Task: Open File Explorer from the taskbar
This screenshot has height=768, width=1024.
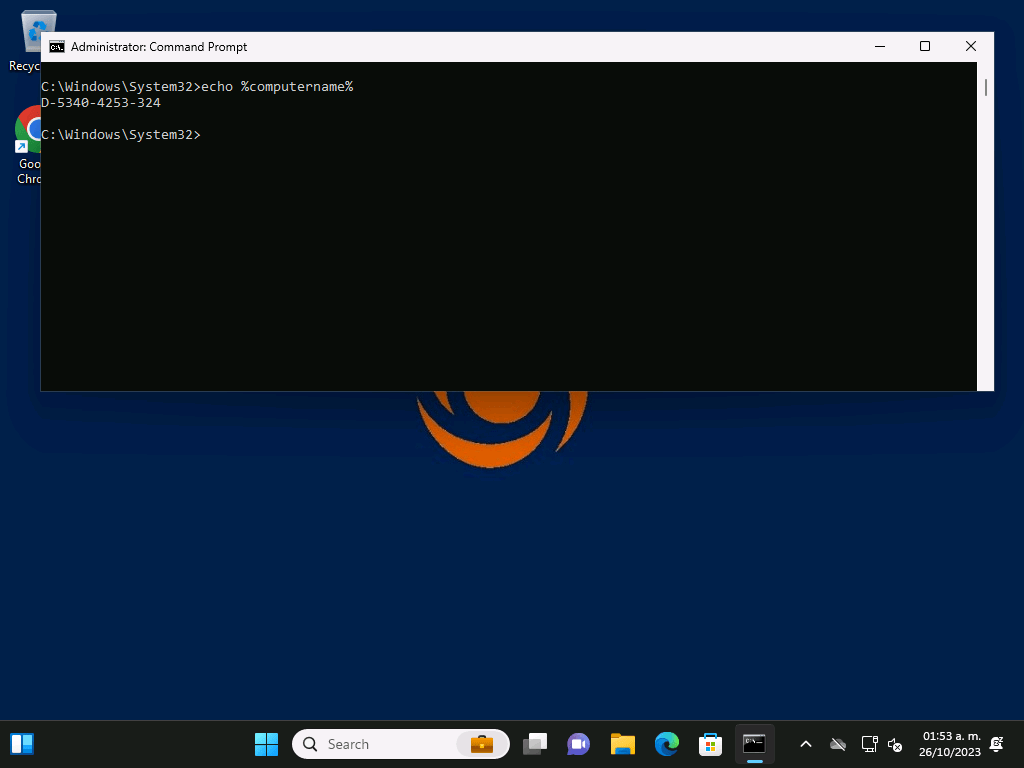Action: tap(623, 744)
